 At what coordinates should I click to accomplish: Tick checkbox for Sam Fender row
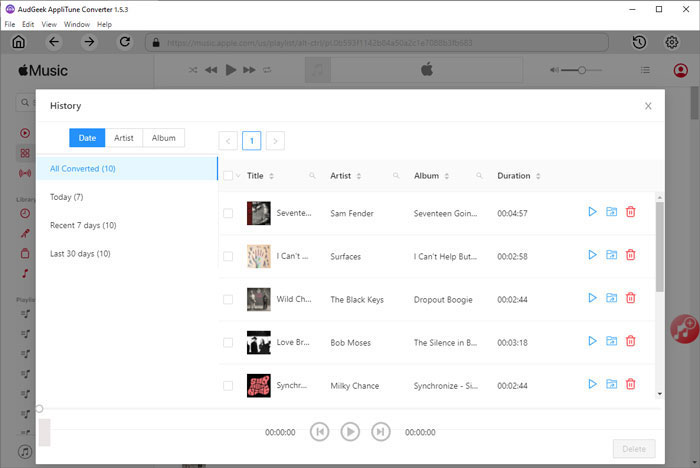pos(228,213)
